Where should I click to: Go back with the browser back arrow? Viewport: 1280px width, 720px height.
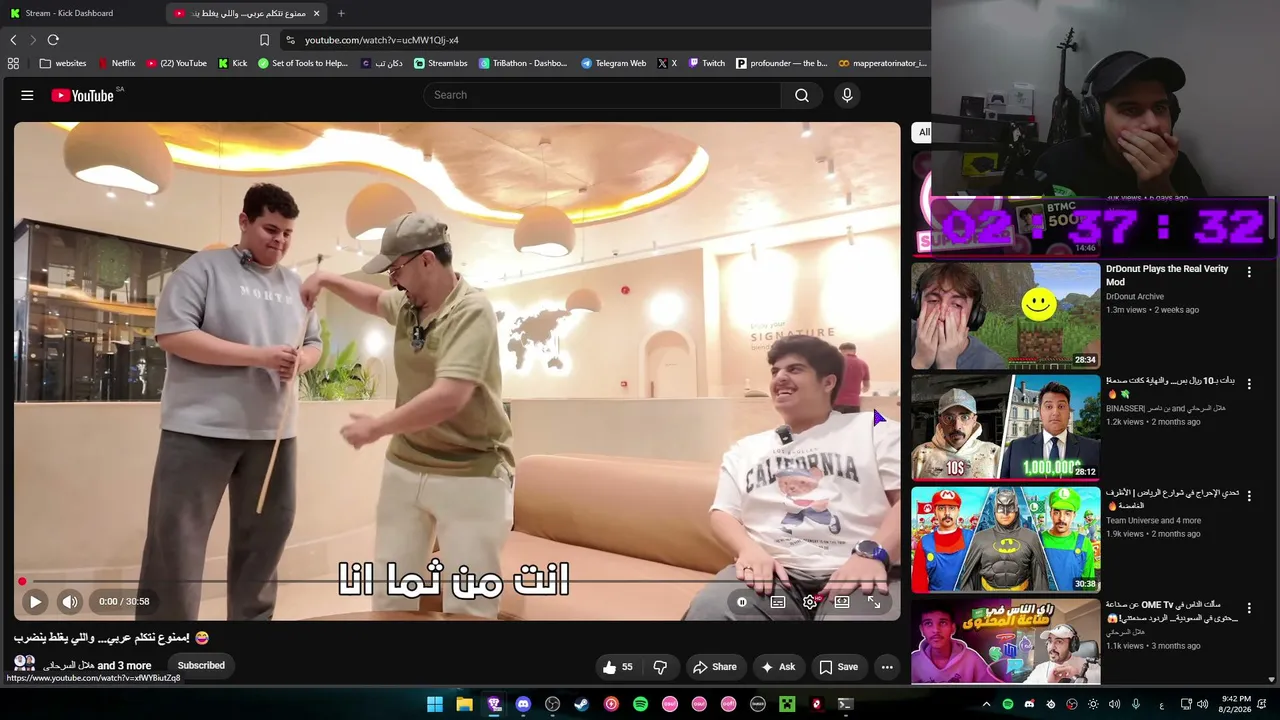pos(13,40)
